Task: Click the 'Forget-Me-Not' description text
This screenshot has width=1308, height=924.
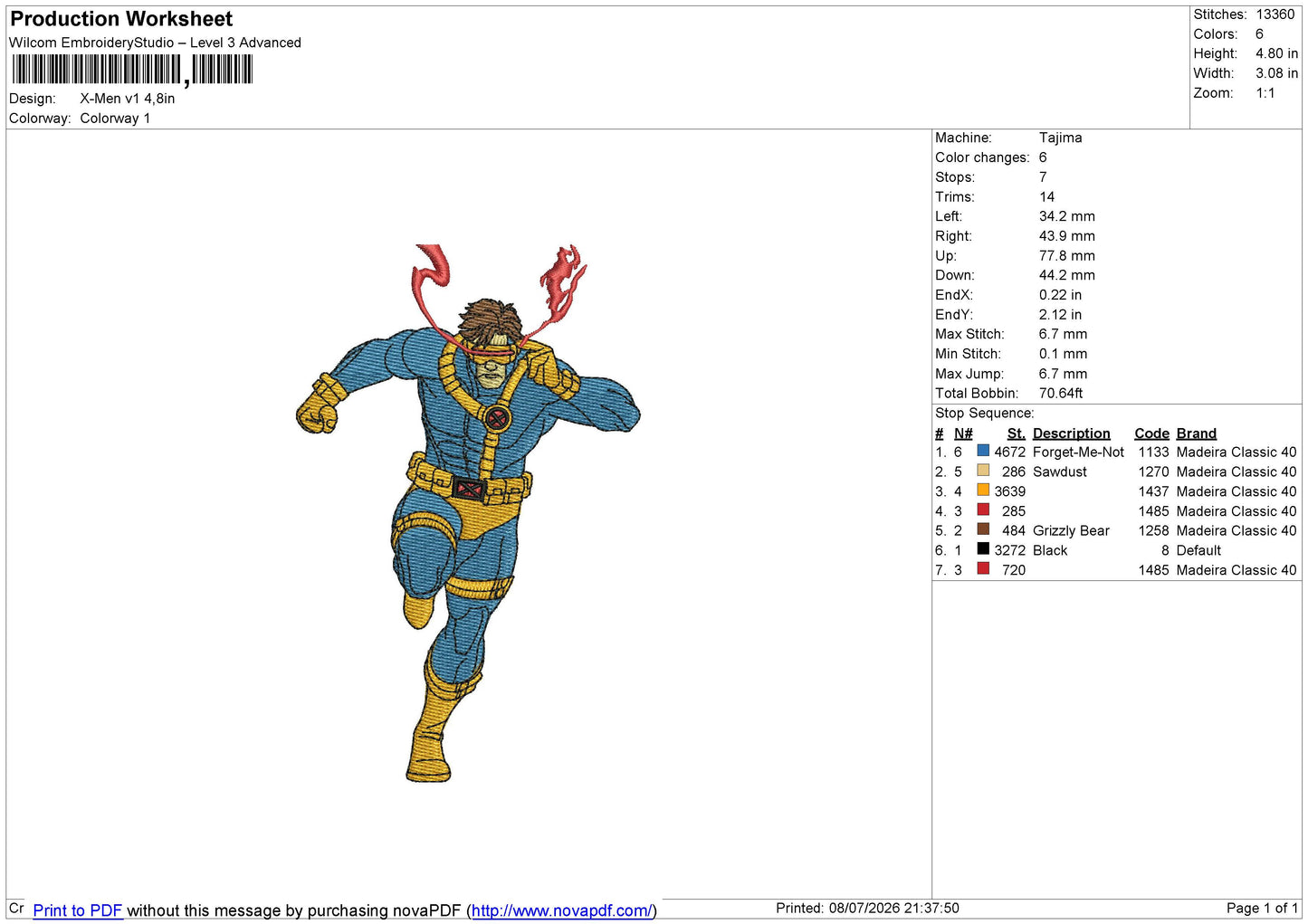Action: [x=1078, y=452]
